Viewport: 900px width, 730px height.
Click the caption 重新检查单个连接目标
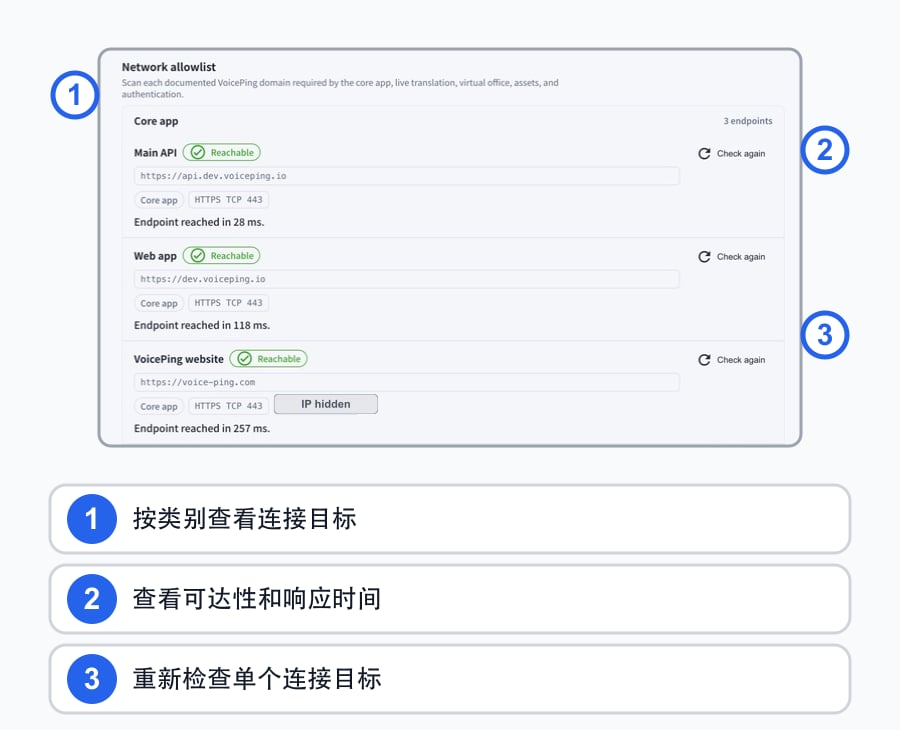pos(257,678)
